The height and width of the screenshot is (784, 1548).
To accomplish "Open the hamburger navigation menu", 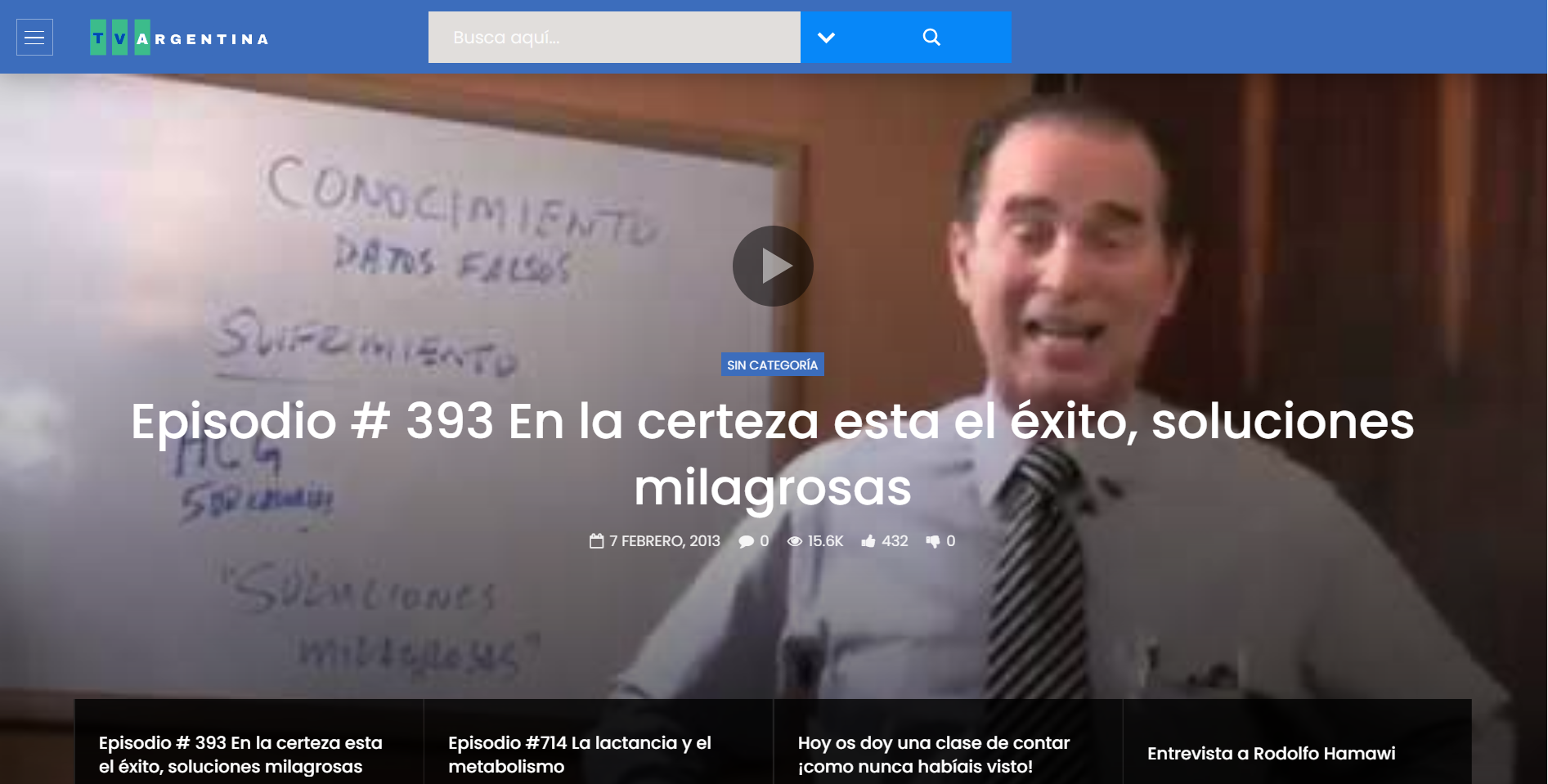I will point(34,38).
